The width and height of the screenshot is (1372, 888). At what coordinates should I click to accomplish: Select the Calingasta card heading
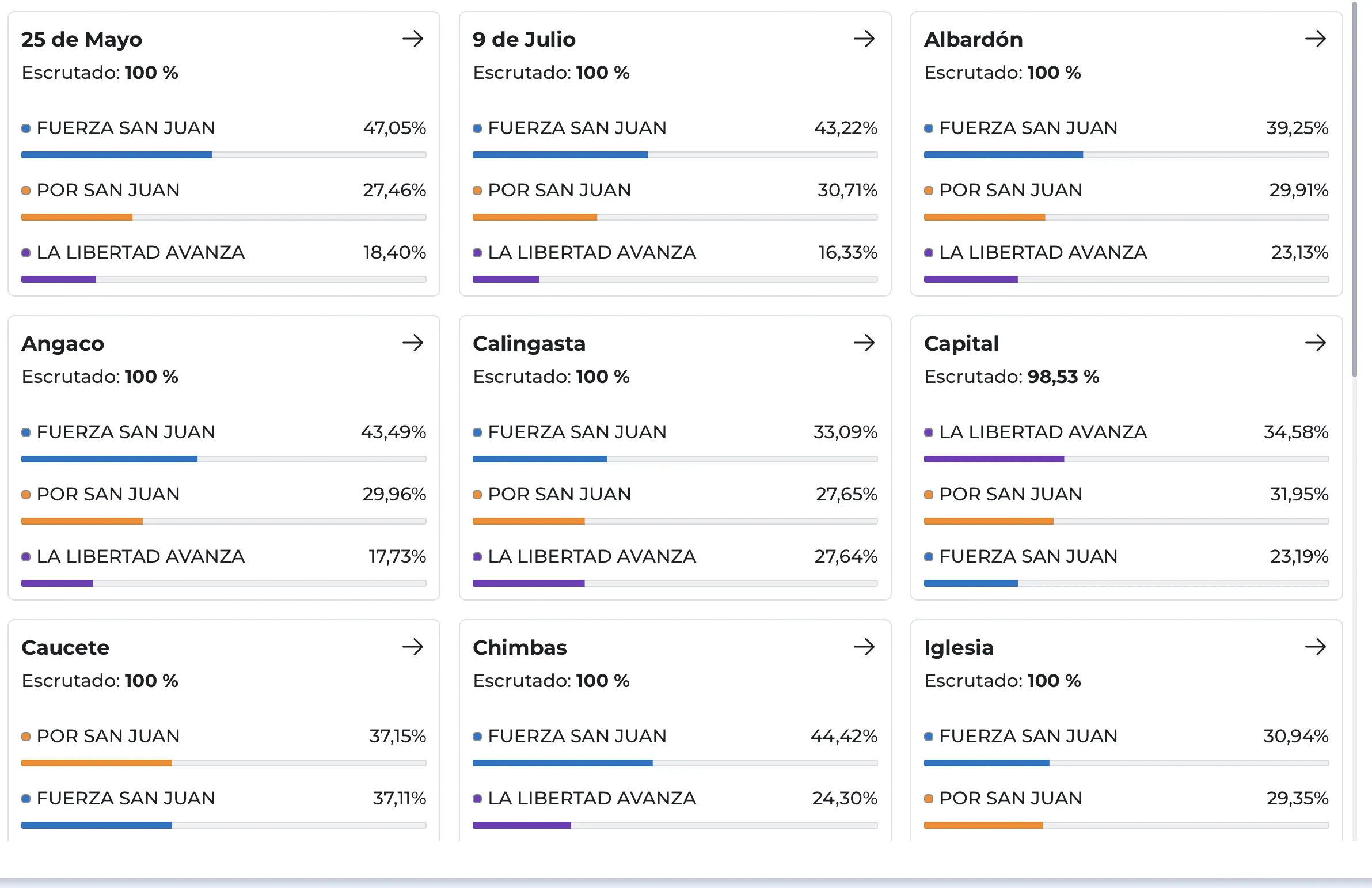coord(529,344)
